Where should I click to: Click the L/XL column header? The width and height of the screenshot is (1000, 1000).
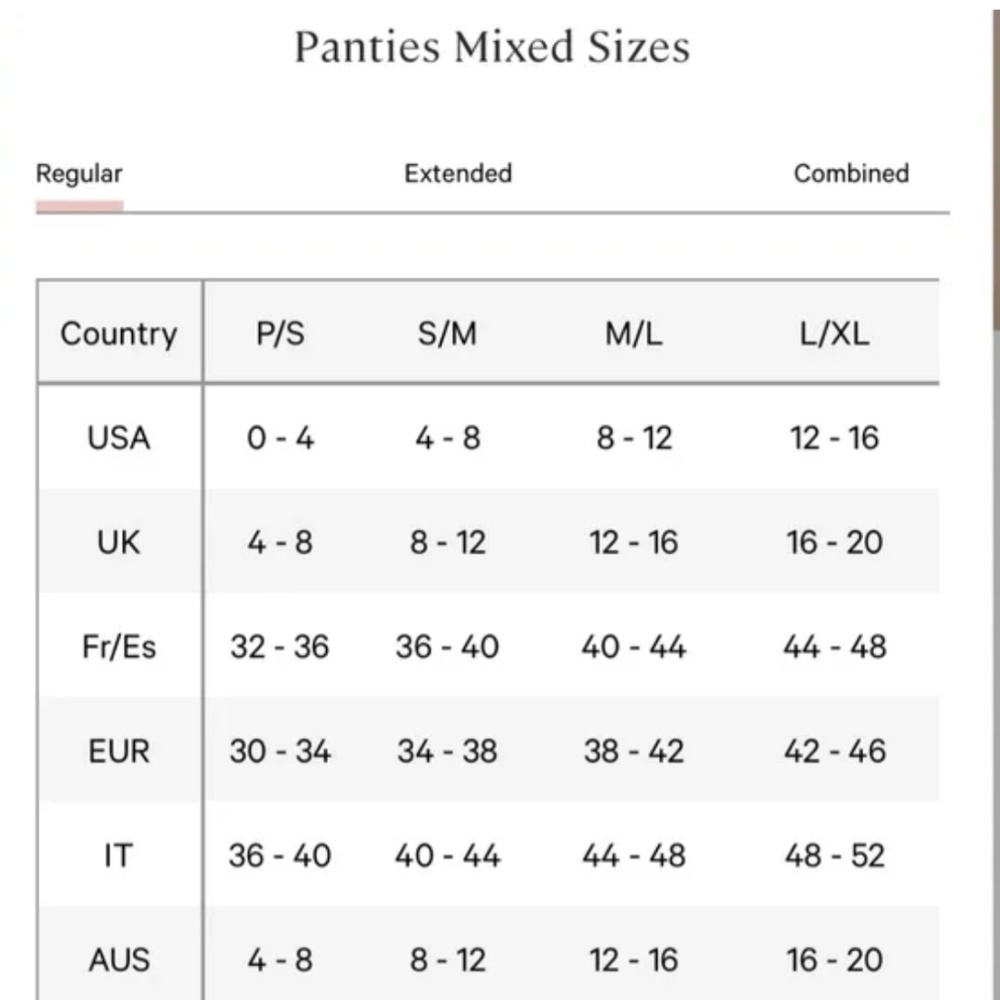coord(834,333)
